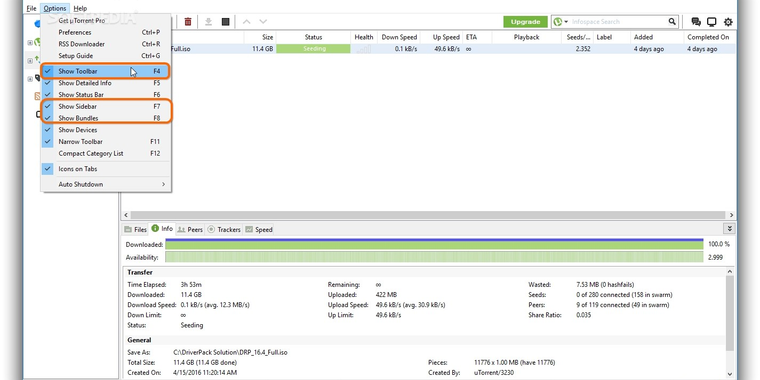Screen dimensions: 760x380
Task: Open search provider dropdown with µTorrent logo
Action: coord(561,21)
